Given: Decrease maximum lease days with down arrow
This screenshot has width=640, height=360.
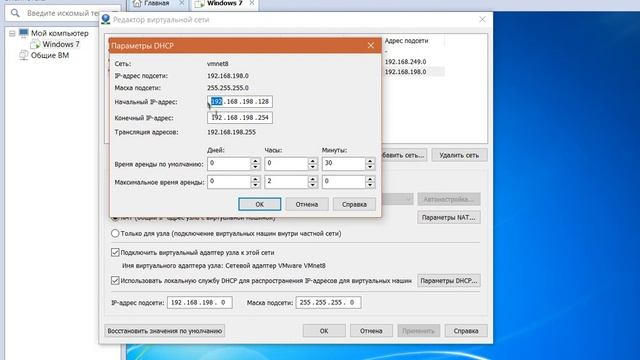Looking at the screenshot, I should (255, 185).
